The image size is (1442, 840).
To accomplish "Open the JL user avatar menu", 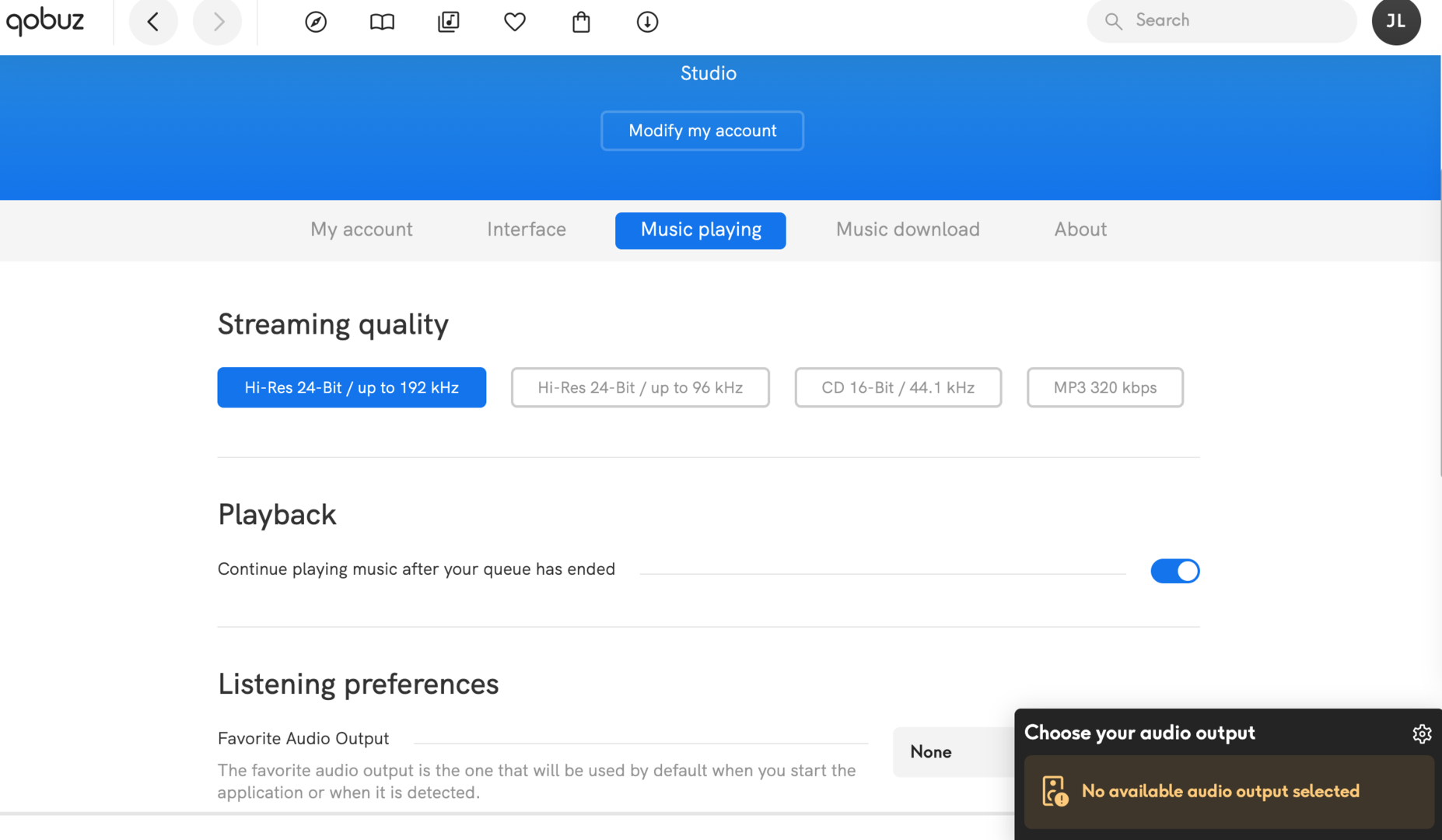I will tap(1396, 21).
